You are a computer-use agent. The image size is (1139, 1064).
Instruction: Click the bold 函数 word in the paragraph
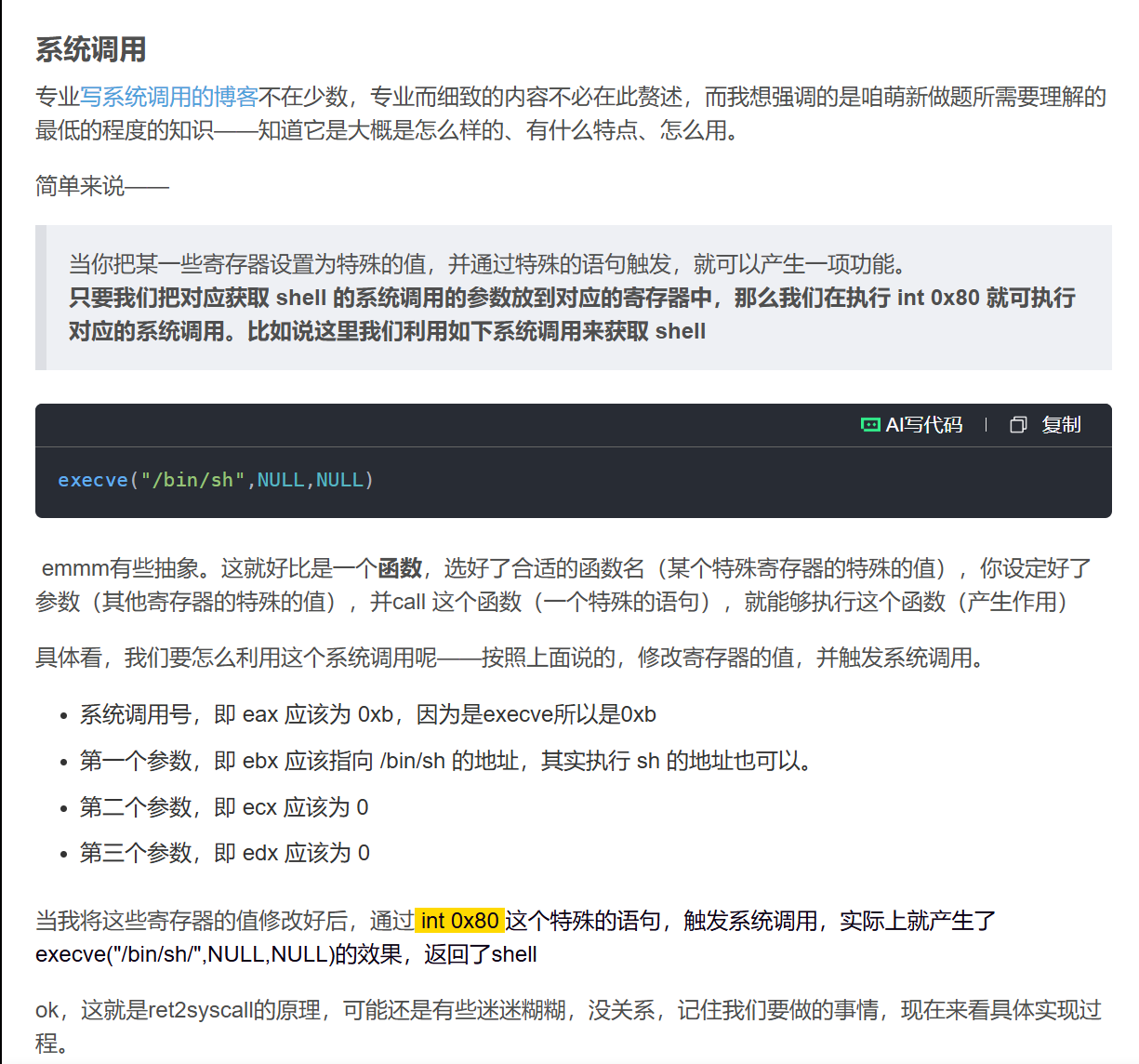pos(400,568)
